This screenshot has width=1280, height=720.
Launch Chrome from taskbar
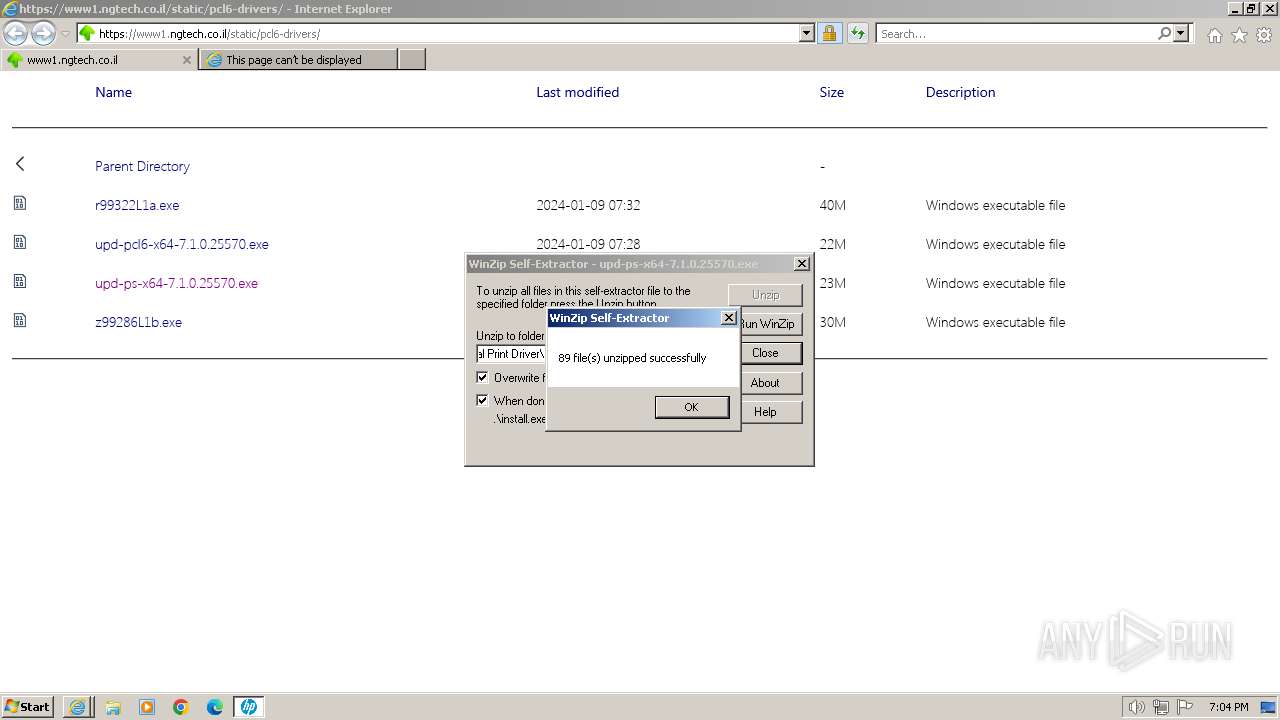181,707
